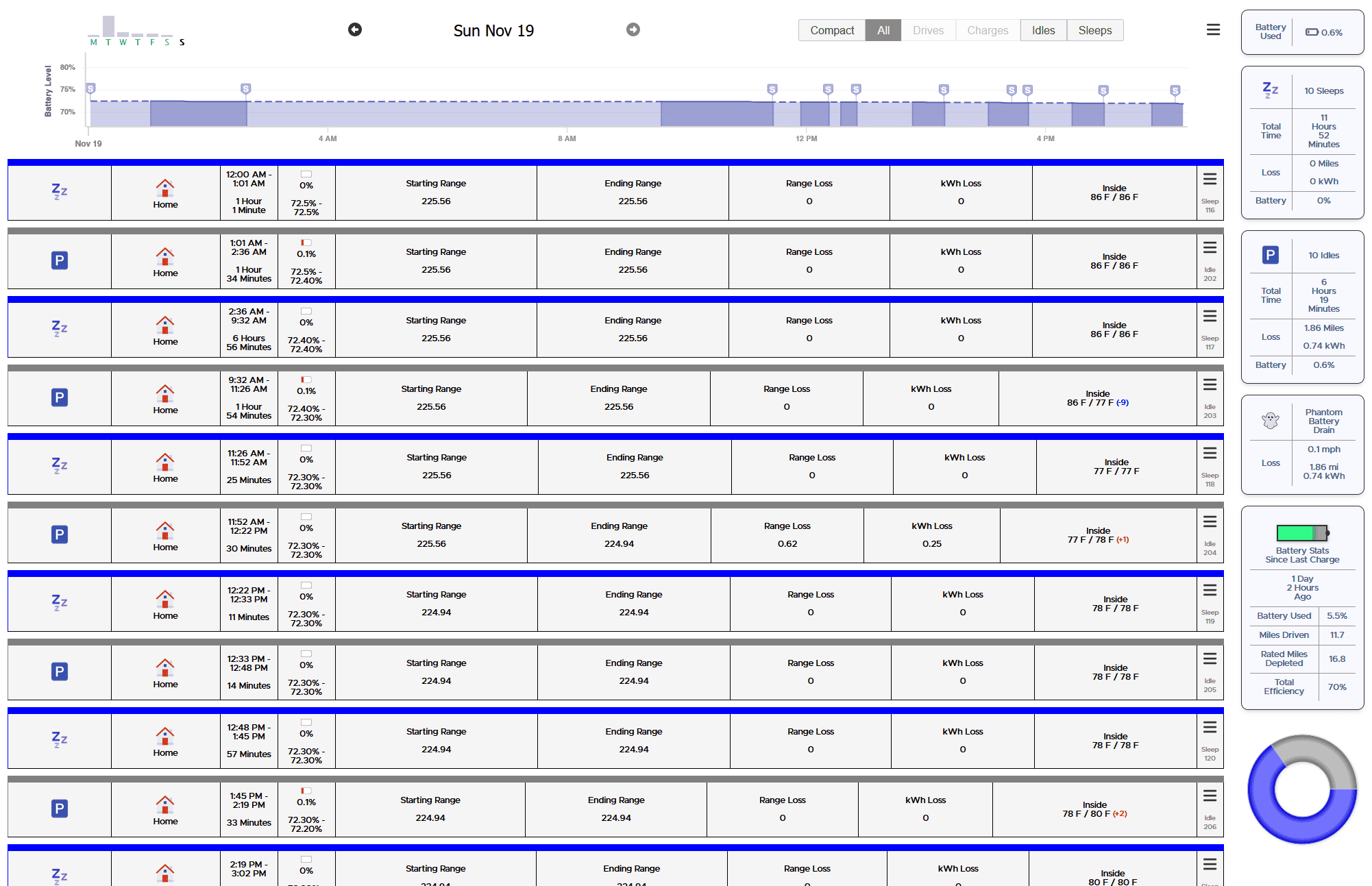1372x886 pixels.
Task: Go to the next day arrow
Action: point(633,29)
